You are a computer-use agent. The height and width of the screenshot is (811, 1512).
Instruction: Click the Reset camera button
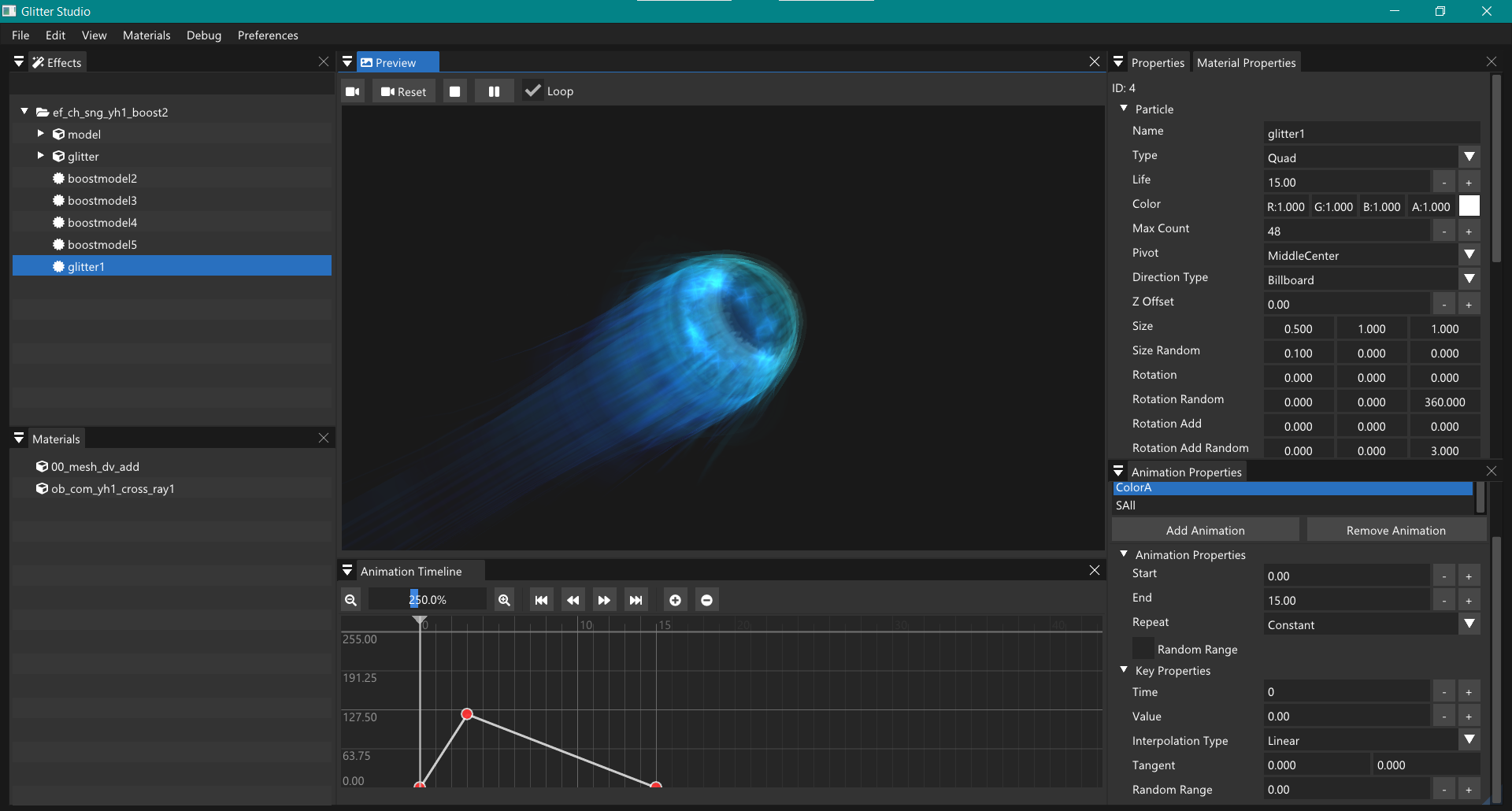(x=404, y=91)
